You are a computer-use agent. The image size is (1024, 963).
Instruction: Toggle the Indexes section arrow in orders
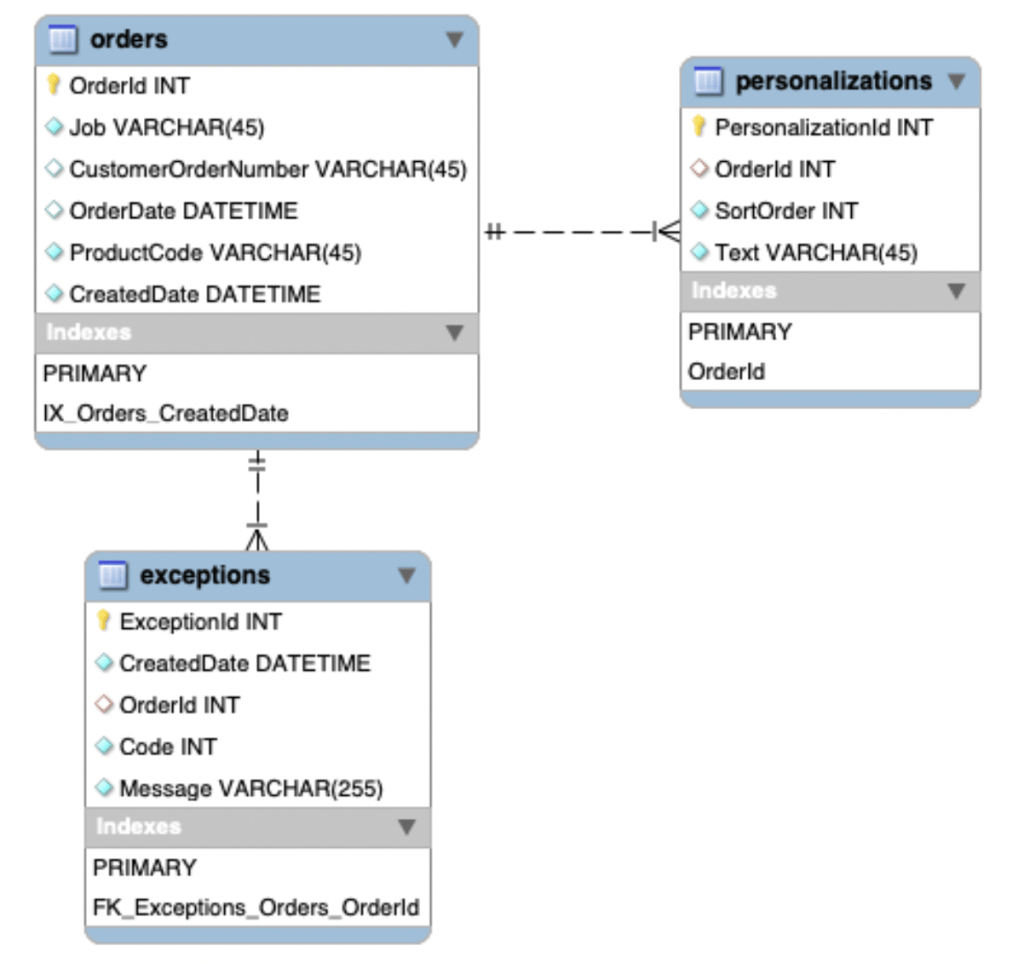[455, 333]
